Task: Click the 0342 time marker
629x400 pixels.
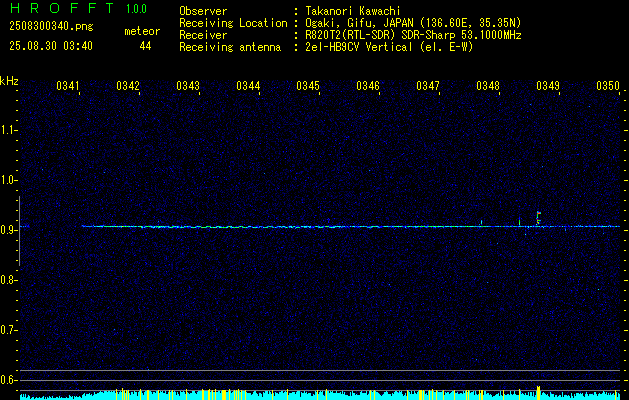Action: (128, 85)
